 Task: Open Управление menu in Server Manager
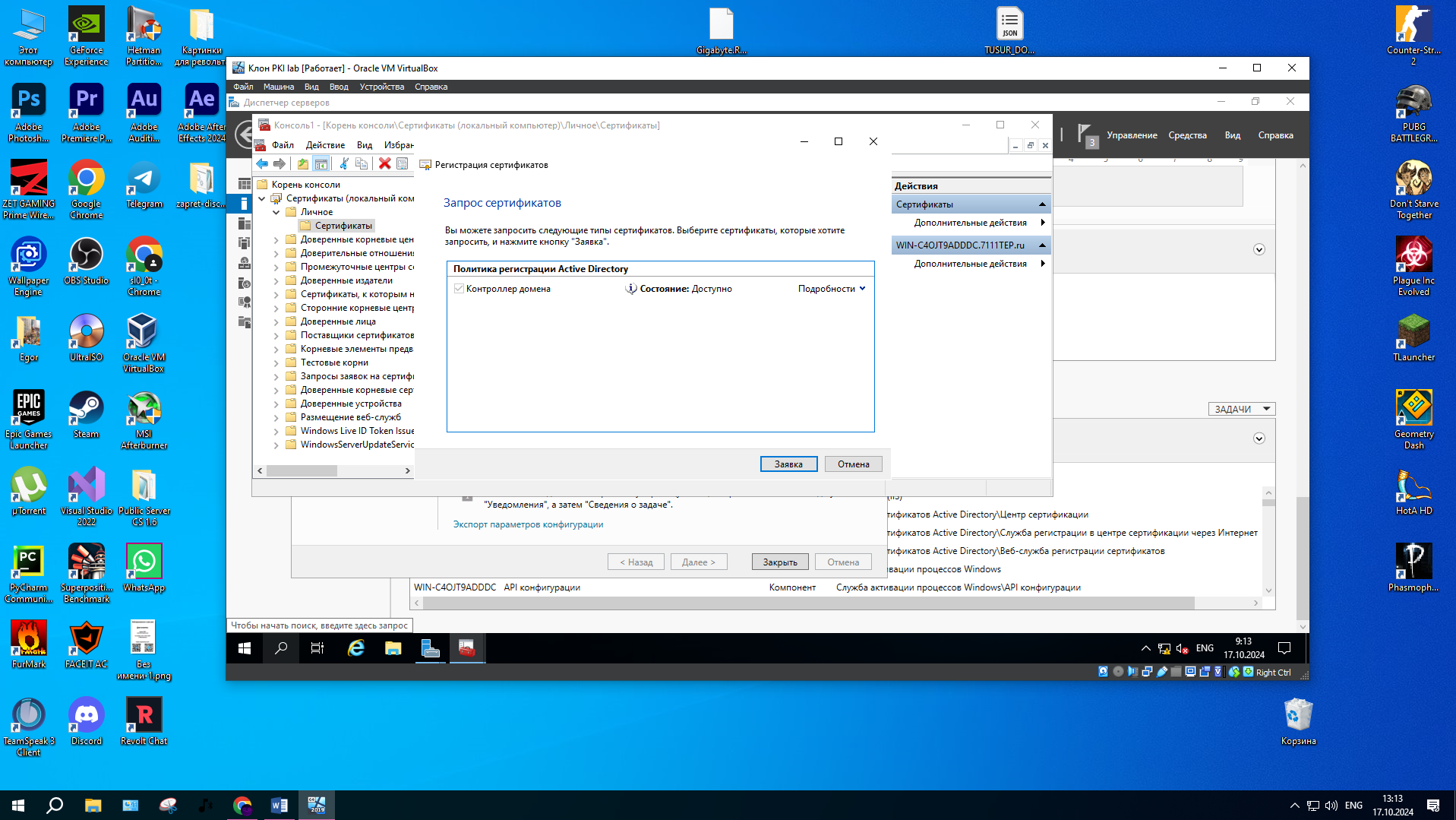pyautogui.click(x=1132, y=135)
